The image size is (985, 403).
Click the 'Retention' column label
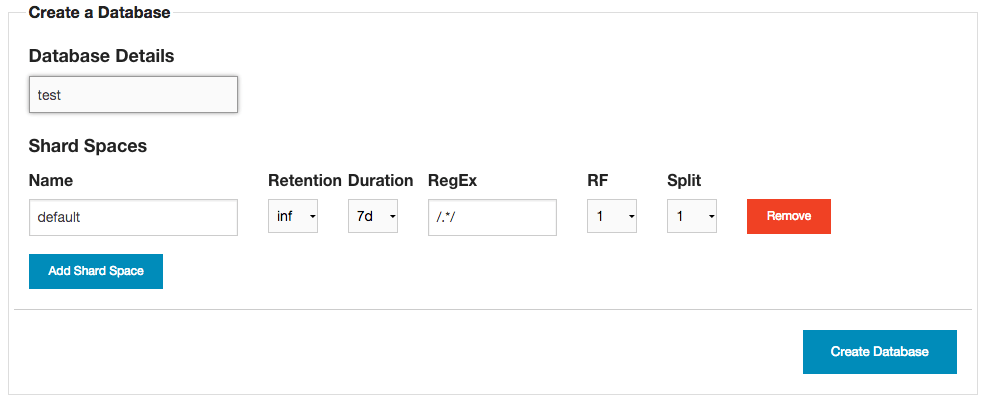(x=305, y=181)
